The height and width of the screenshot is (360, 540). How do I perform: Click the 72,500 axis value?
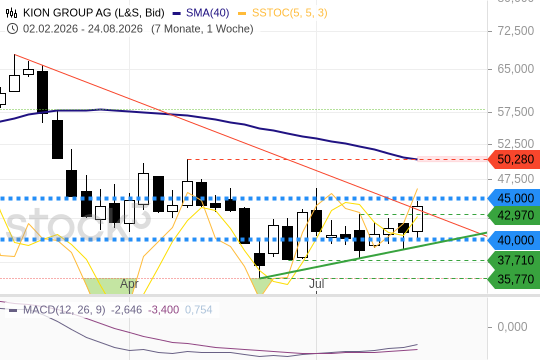pyautogui.click(x=516, y=31)
